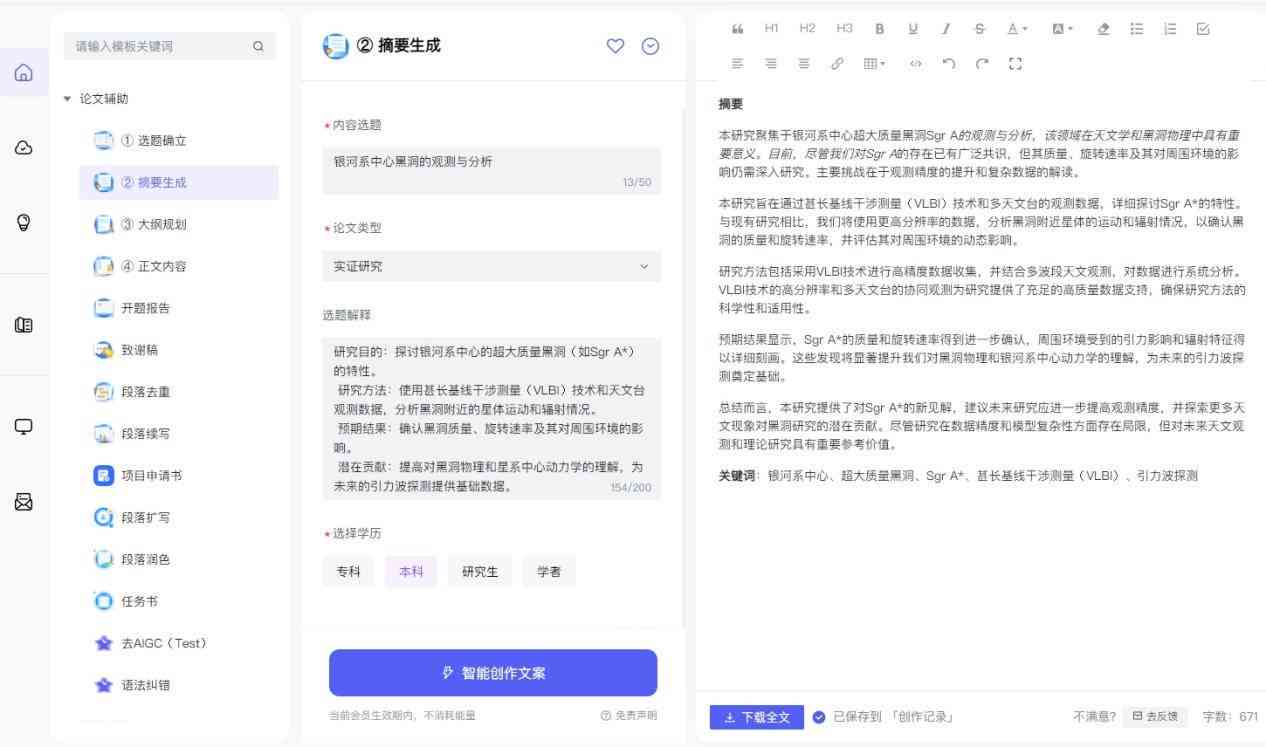Click the 智能创作文案 button
The height and width of the screenshot is (747, 1266).
point(493,673)
